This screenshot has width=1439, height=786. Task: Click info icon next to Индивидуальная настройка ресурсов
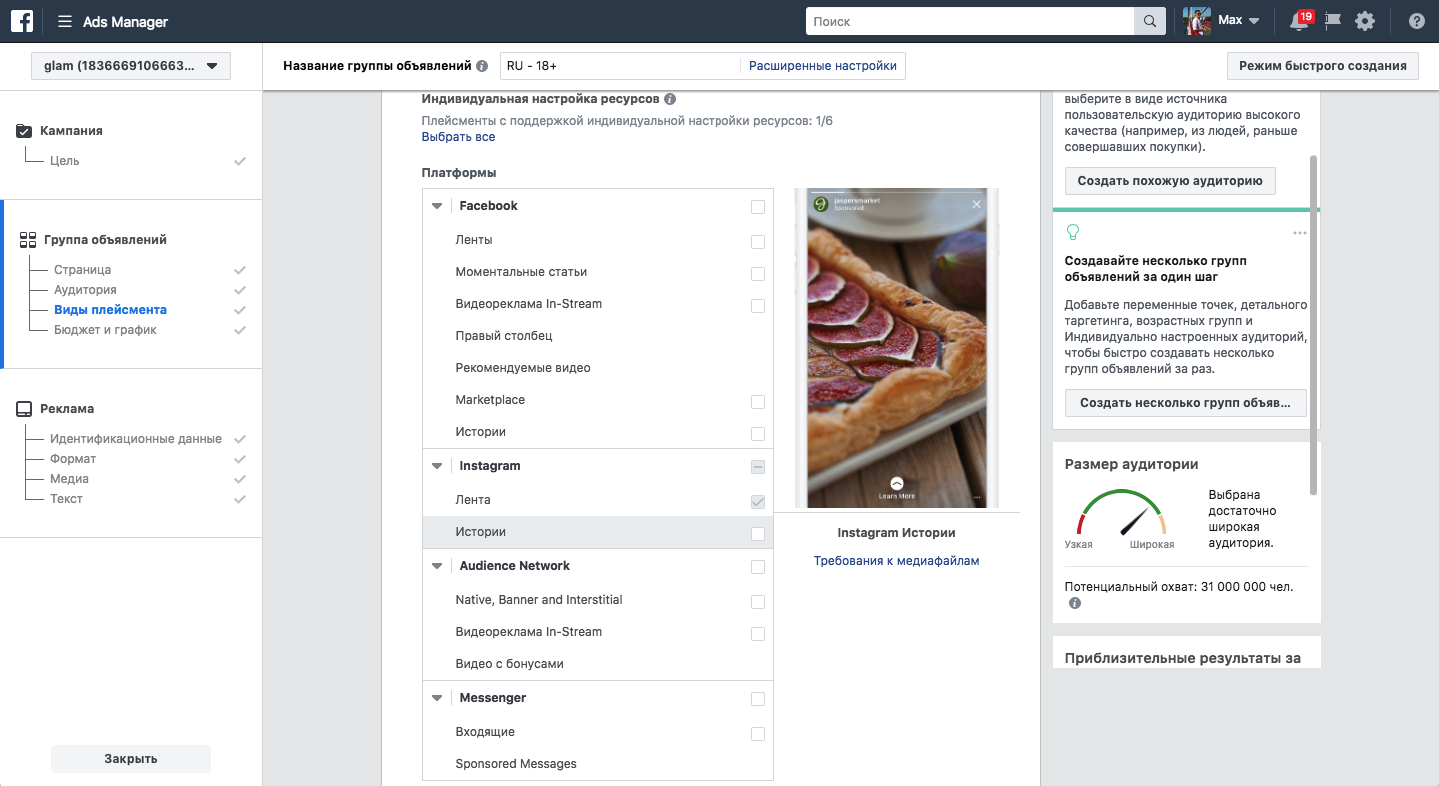[x=670, y=99]
